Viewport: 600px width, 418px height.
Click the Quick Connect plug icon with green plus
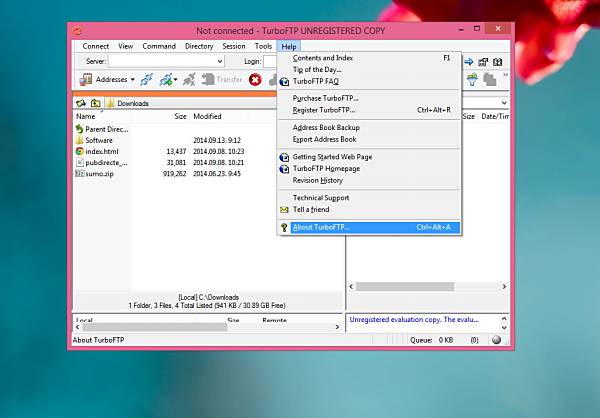pyautogui.click(x=166, y=79)
